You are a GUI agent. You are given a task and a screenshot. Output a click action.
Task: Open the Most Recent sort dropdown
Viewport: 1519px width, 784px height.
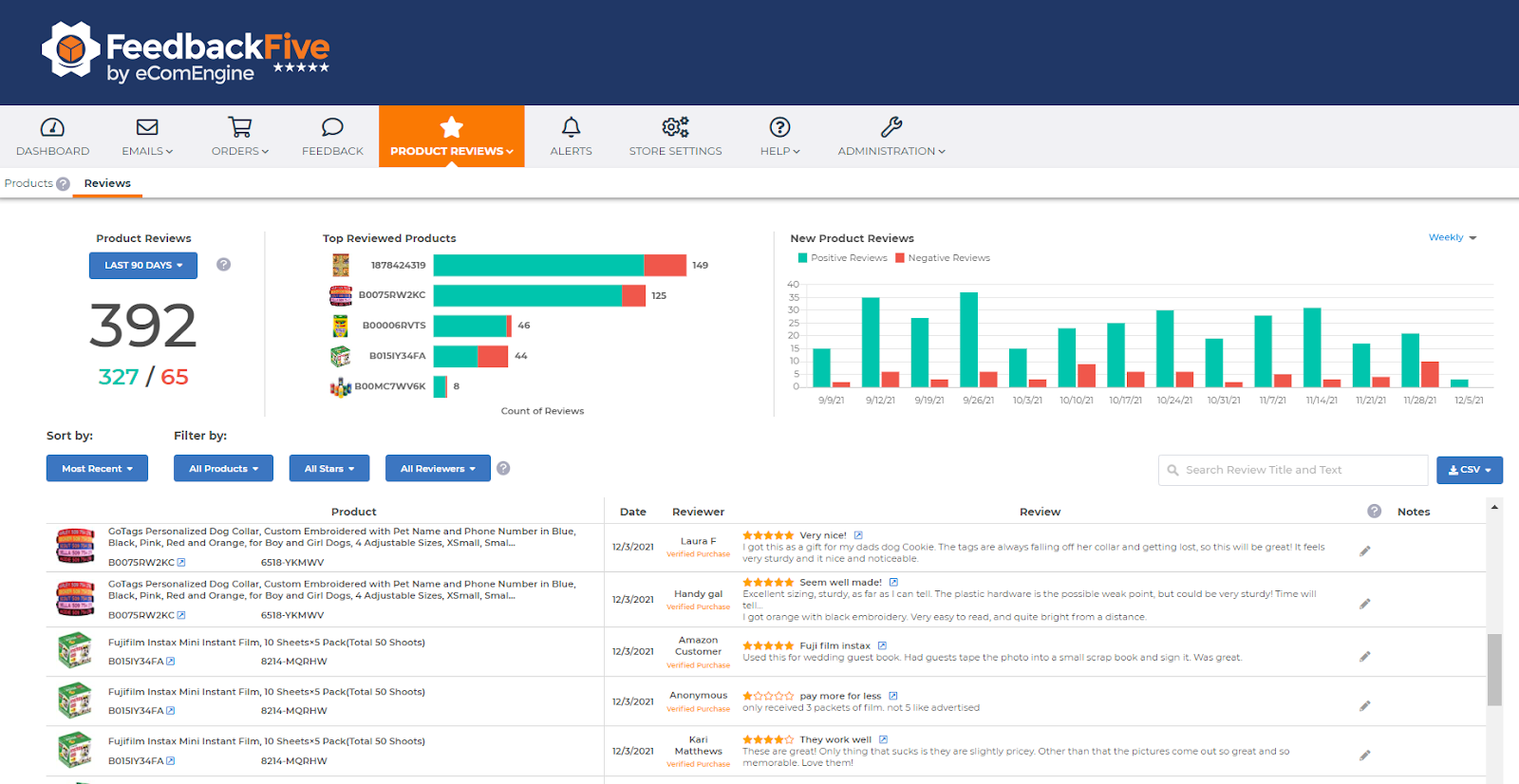tap(97, 468)
